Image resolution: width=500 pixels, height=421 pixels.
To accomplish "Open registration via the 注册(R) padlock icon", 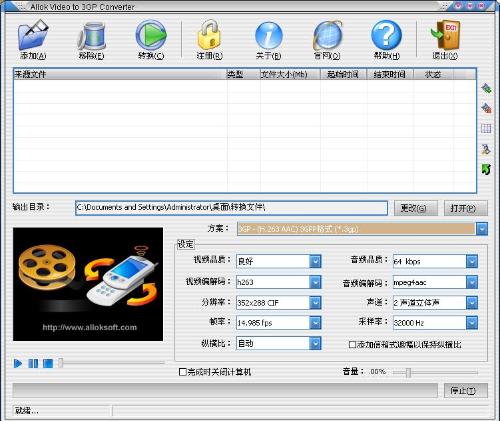I will pyautogui.click(x=209, y=35).
